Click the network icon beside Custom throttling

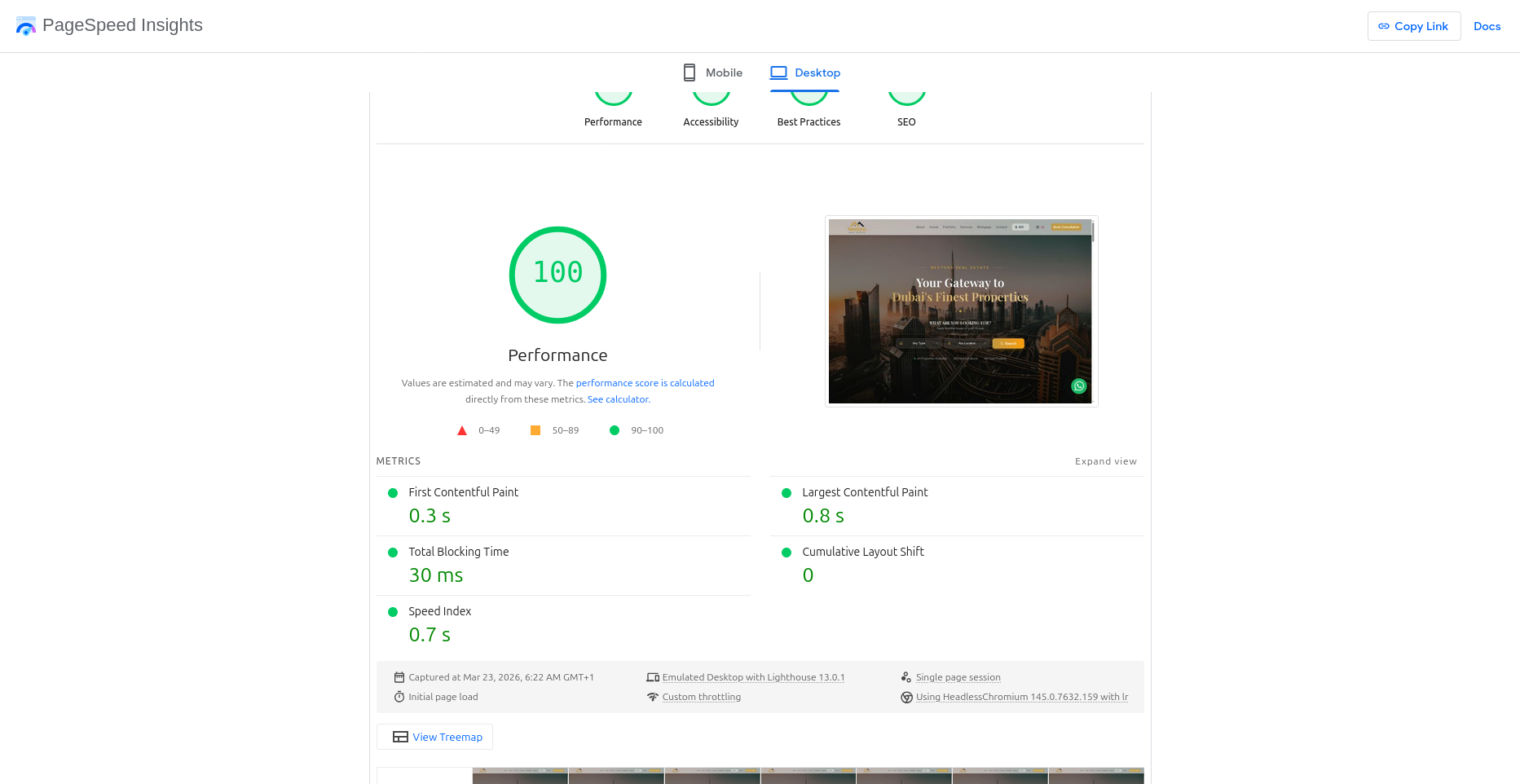[x=653, y=697]
